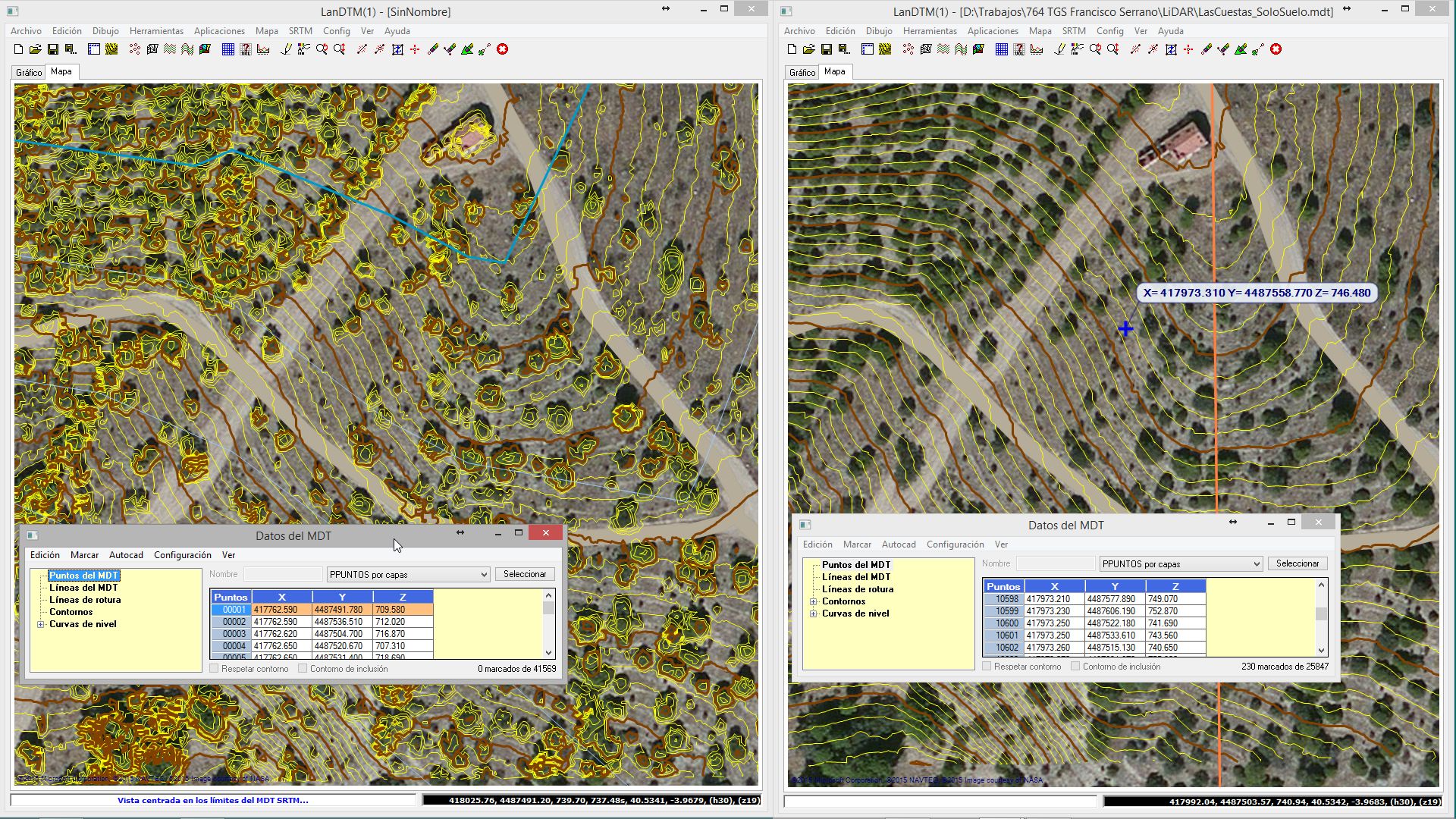This screenshot has width=1456, height=819.
Task: Click colored 3D surface icon in left LanDTM
Action: tap(205, 49)
